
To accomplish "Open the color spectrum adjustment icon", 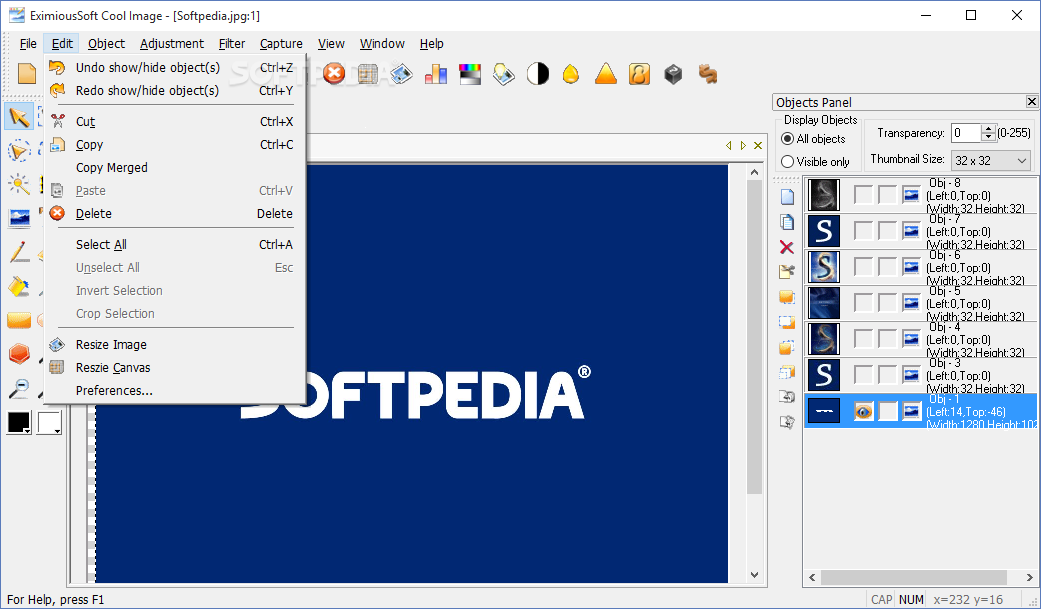I will (469, 74).
